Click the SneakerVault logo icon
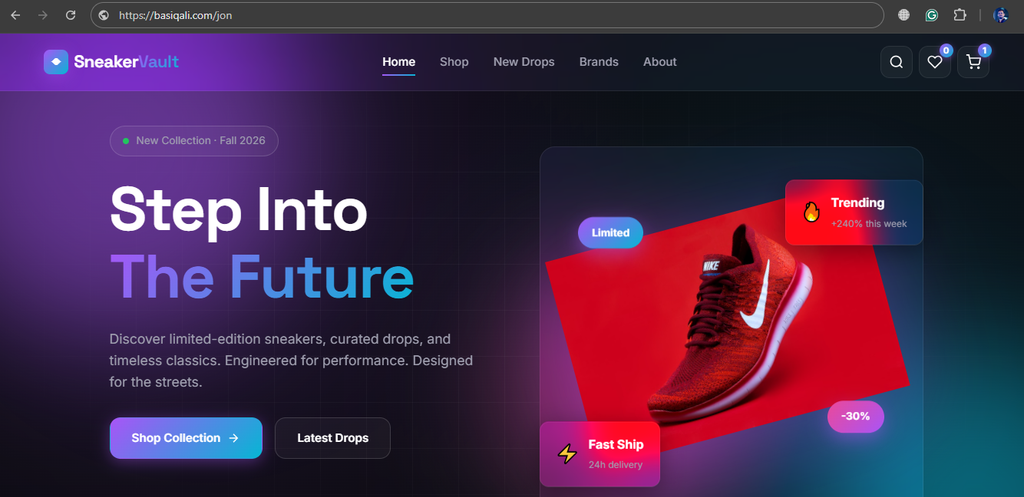This screenshot has width=1024, height=497. pyautogui.click(x=56, y=62)
